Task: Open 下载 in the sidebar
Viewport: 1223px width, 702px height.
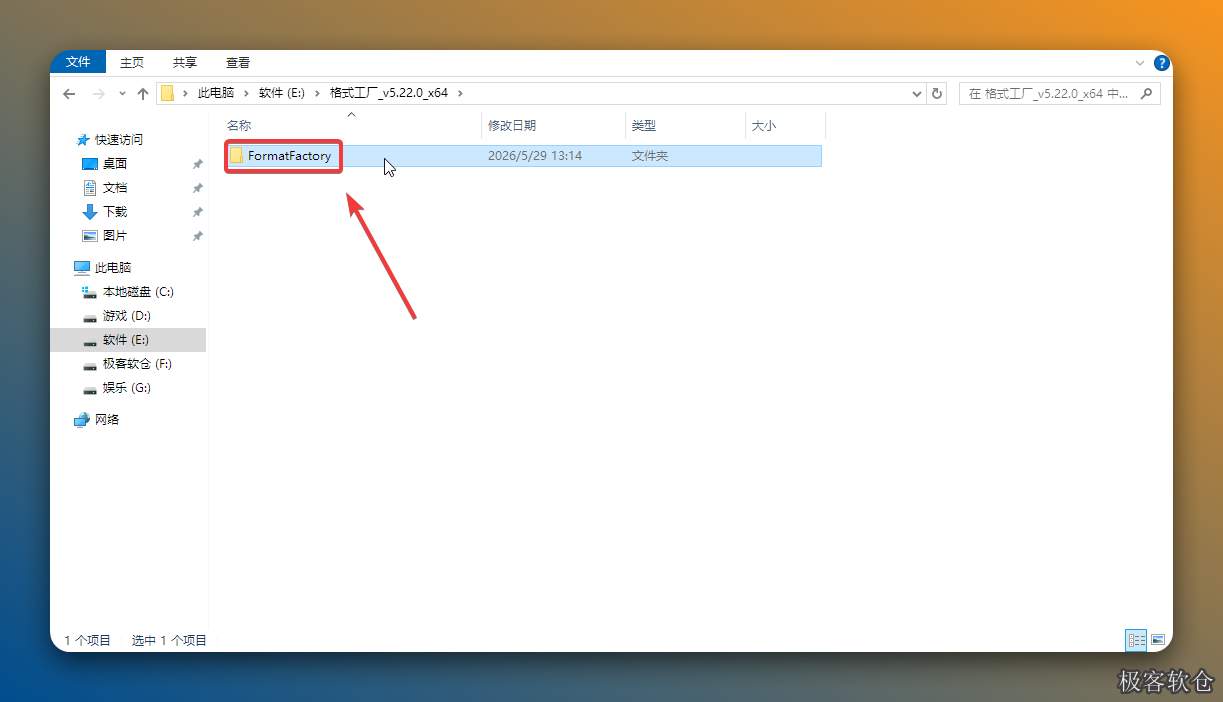Action: [x=115, y=212]
